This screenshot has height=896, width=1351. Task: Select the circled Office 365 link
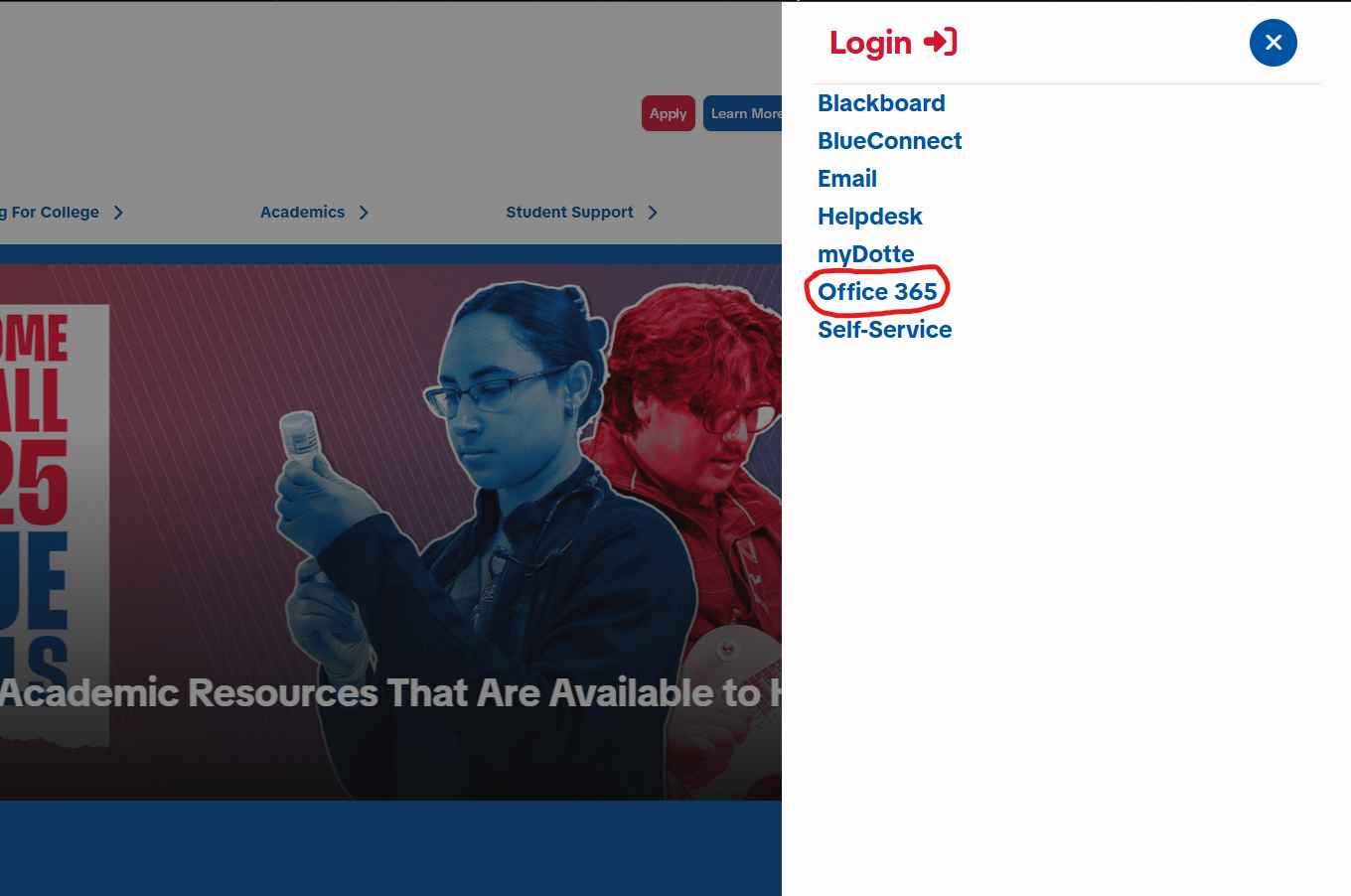pos(877,292)
